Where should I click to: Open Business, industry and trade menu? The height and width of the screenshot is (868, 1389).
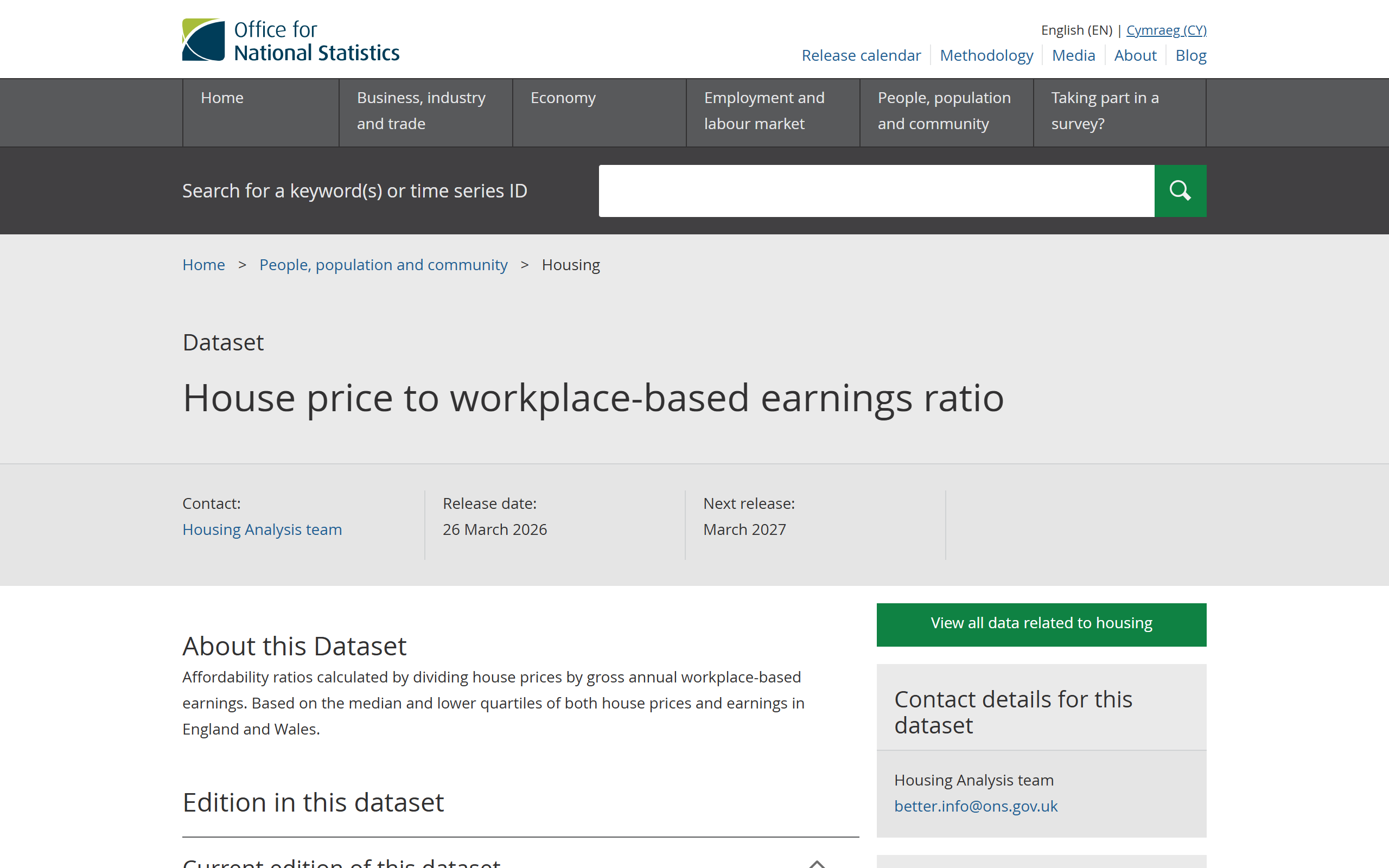[426, 112]
